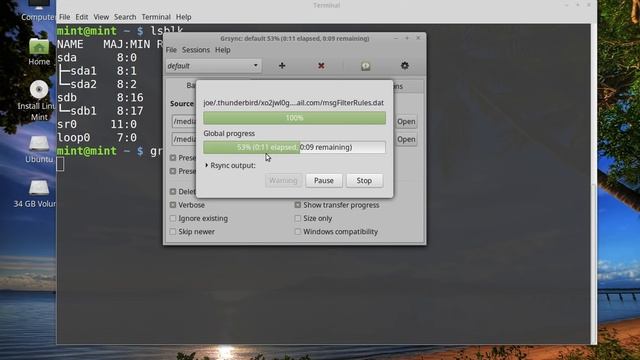This screenshot has height=360, width=640.
Task: Open the Home folder desktop icon
Action: coord(39,51)
